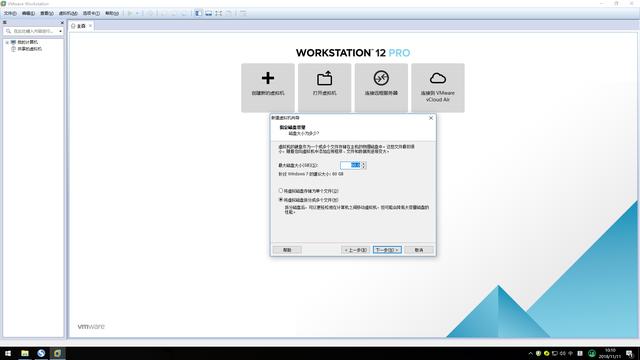640x360 pixels.
Task: Click the rightmost console view toolbar icon
Action: point(243,13)
